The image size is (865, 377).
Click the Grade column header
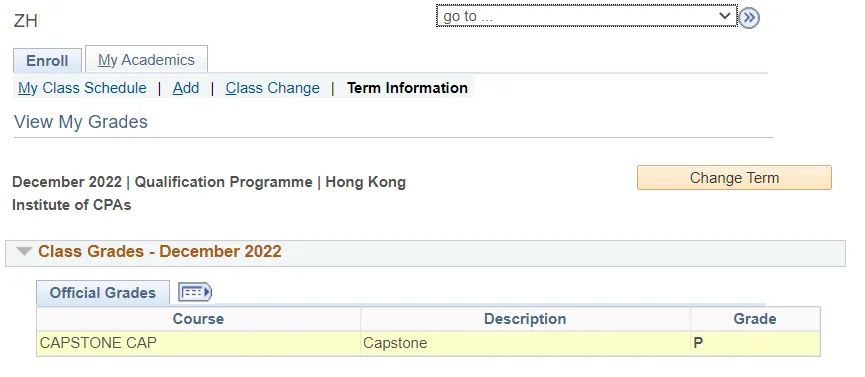755,319
